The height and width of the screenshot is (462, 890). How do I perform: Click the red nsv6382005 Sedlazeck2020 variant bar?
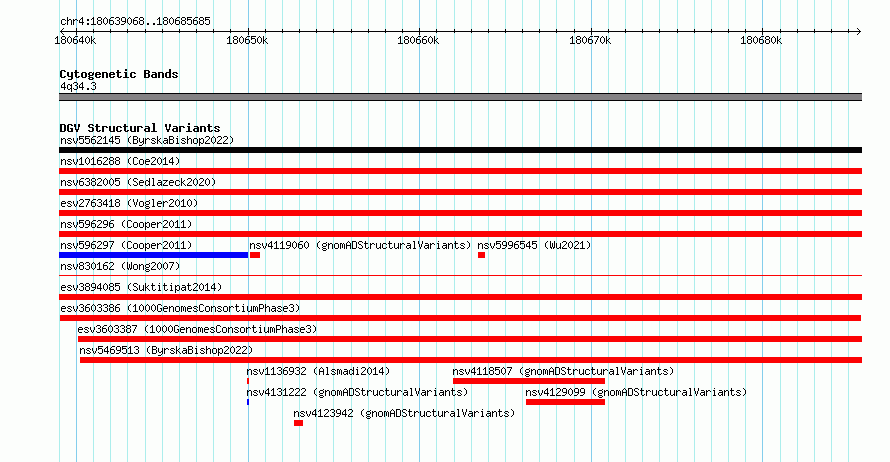pos(460,192)
